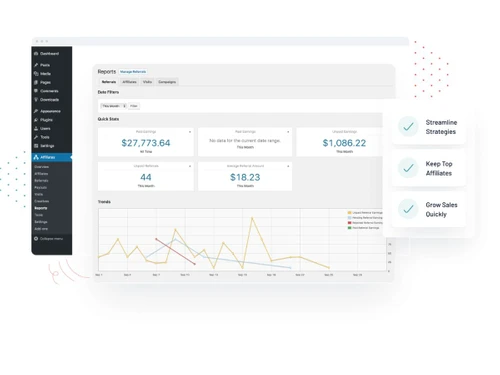Open the This Month date range dropdown
500x375 pixels.
pyautogui.click(x=114, y=106)
